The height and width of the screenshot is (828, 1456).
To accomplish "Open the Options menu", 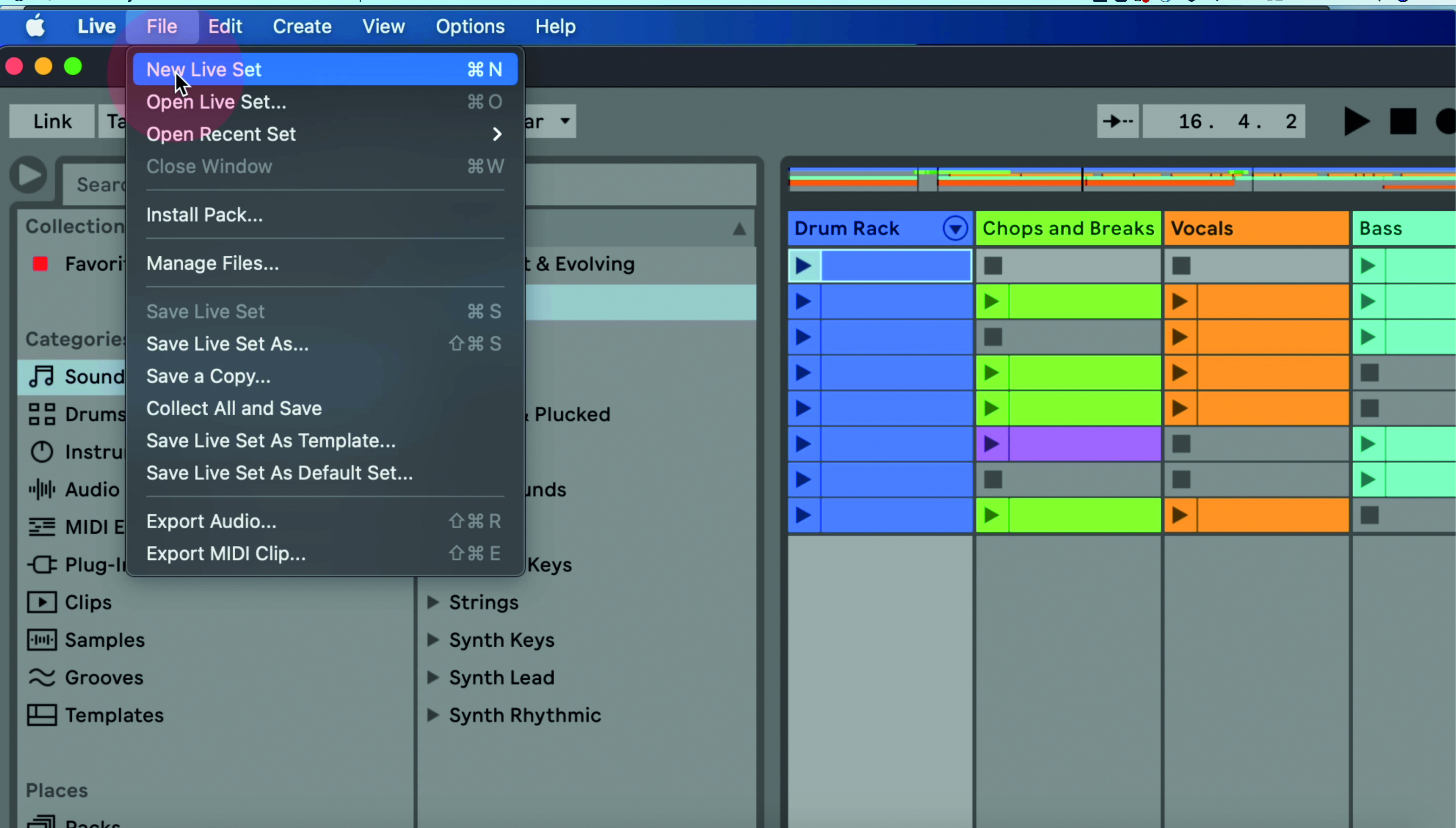I will [x=470, y=26].
